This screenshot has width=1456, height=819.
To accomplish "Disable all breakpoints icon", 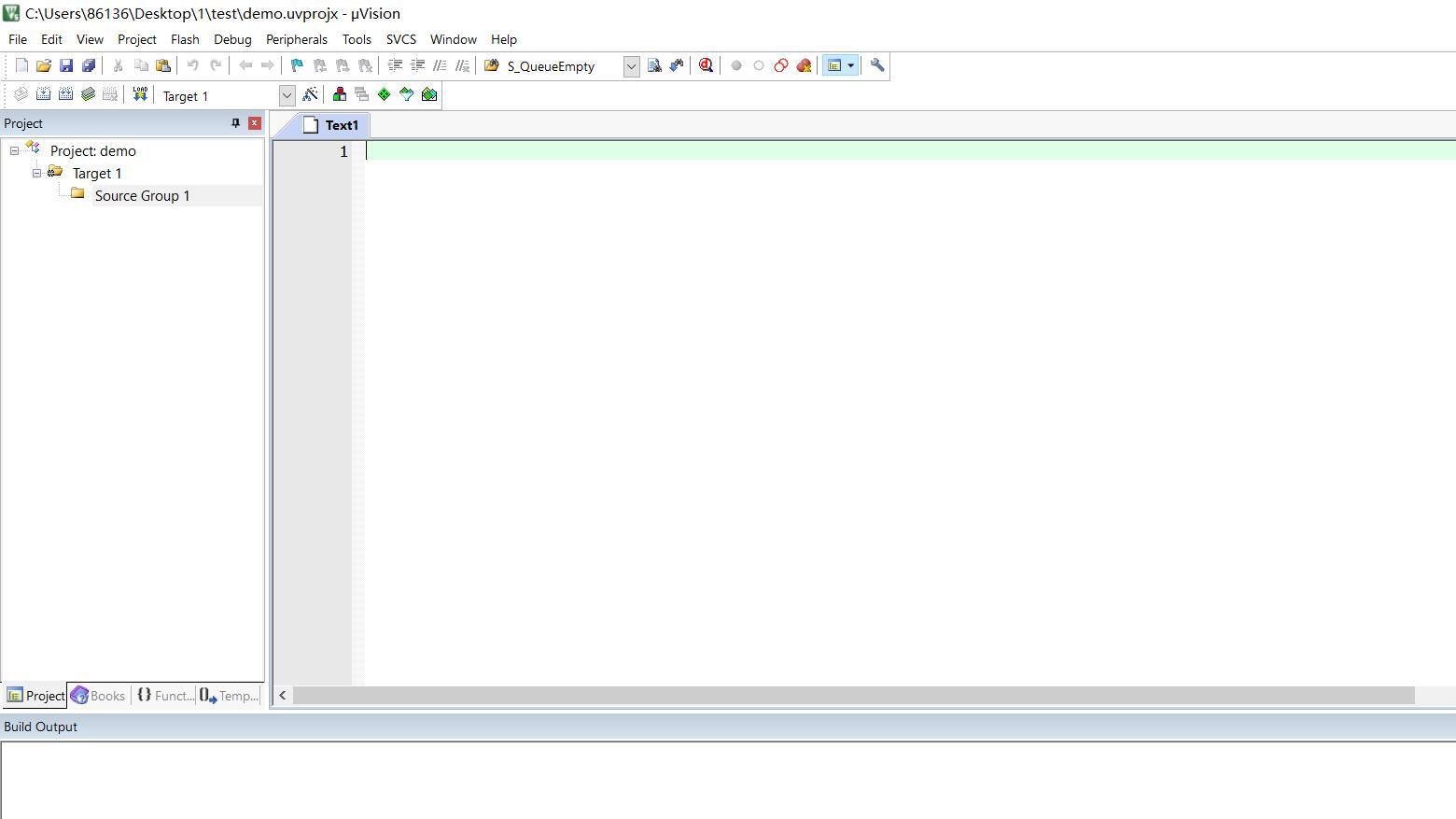I will click(781, 65).
